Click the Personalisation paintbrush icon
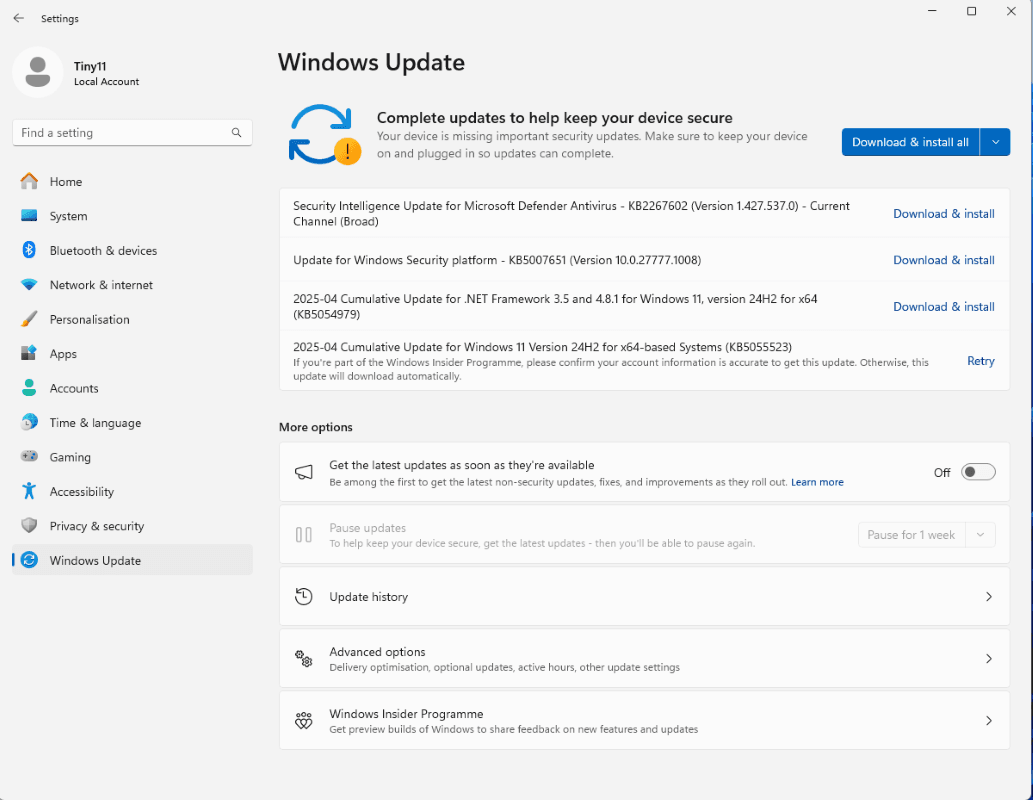Viewport: 1033px width, 800px height. coord(29,319)
